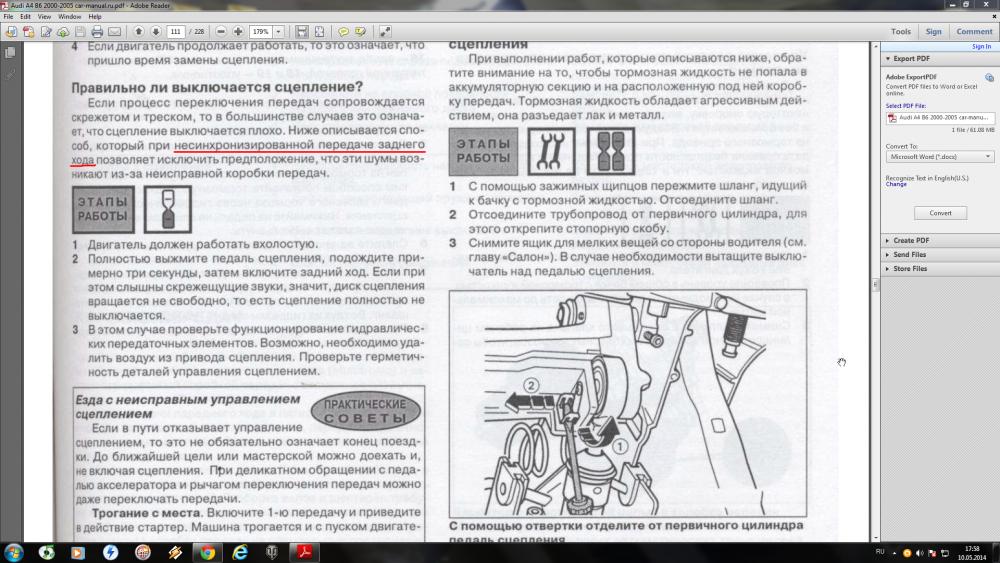1000x563 pixels.
Task: Open page thumbnails in left sidebar
Action: pyautogui.click(x=10, y=52)
